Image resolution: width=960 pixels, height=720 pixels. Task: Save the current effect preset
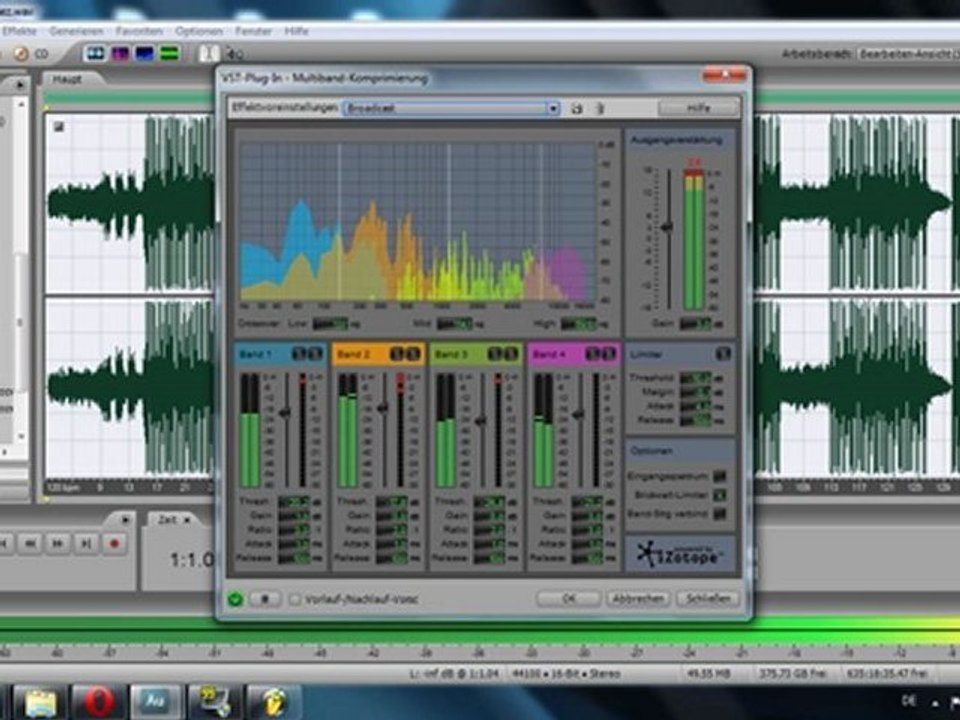click(x=577, y=108)
